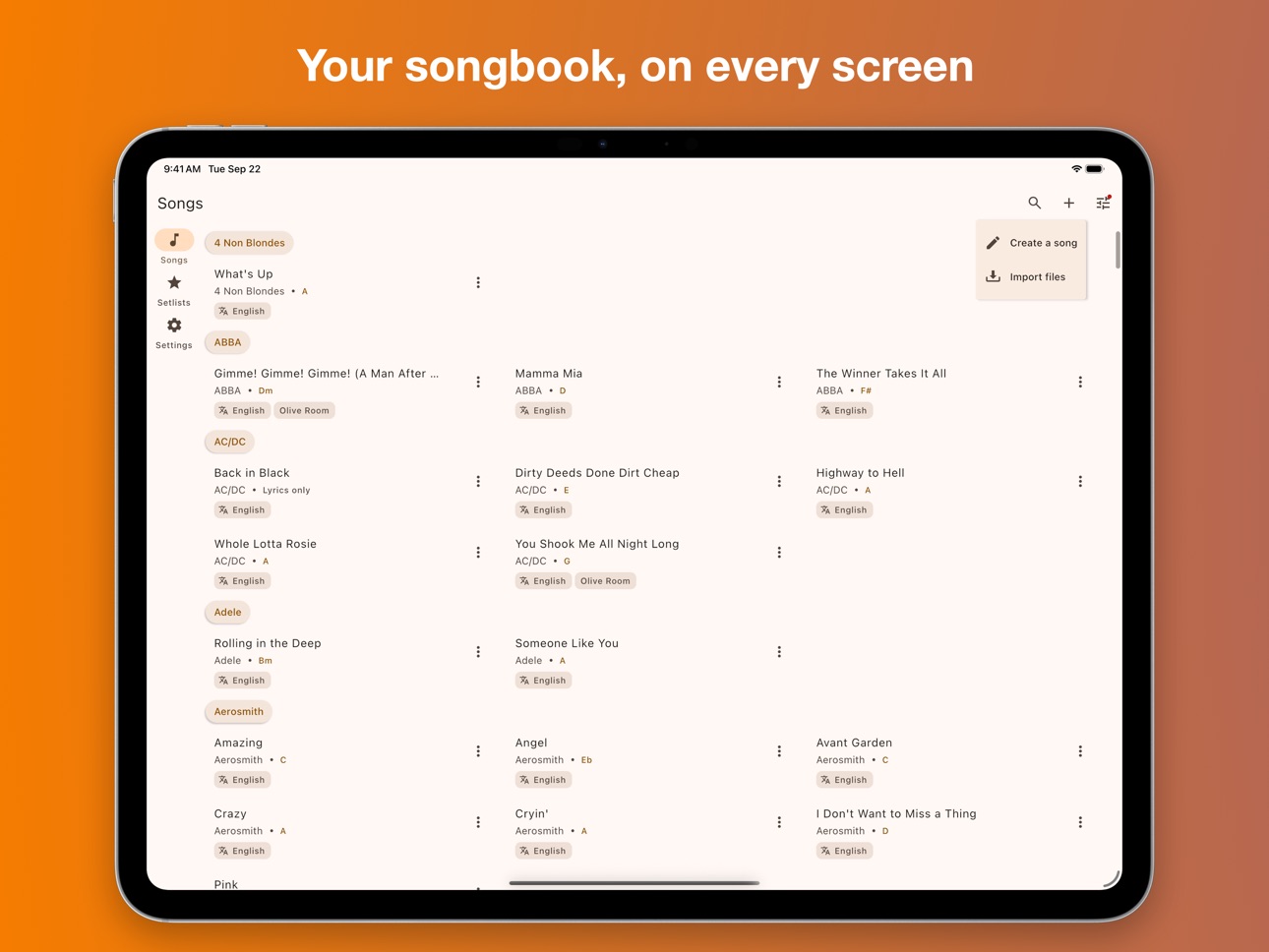Go to the Settings sidebar tab
Image resolution: width=1269 pixels, height=952 pixels.
pos(174,333)
